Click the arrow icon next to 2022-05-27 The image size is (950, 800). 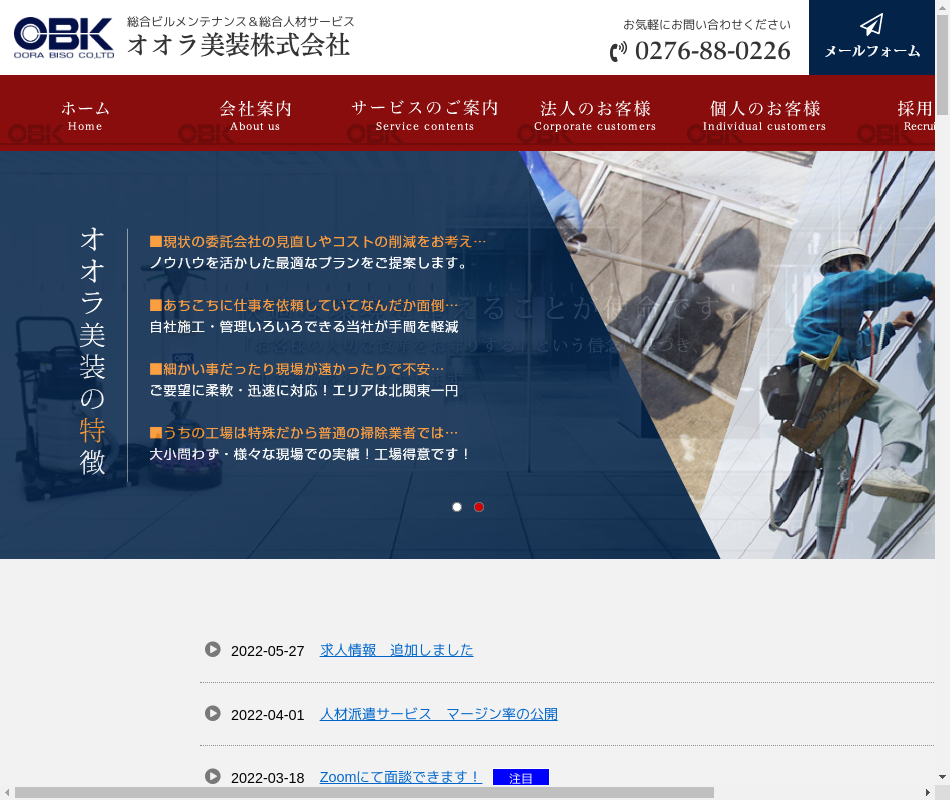coord(213,649)
